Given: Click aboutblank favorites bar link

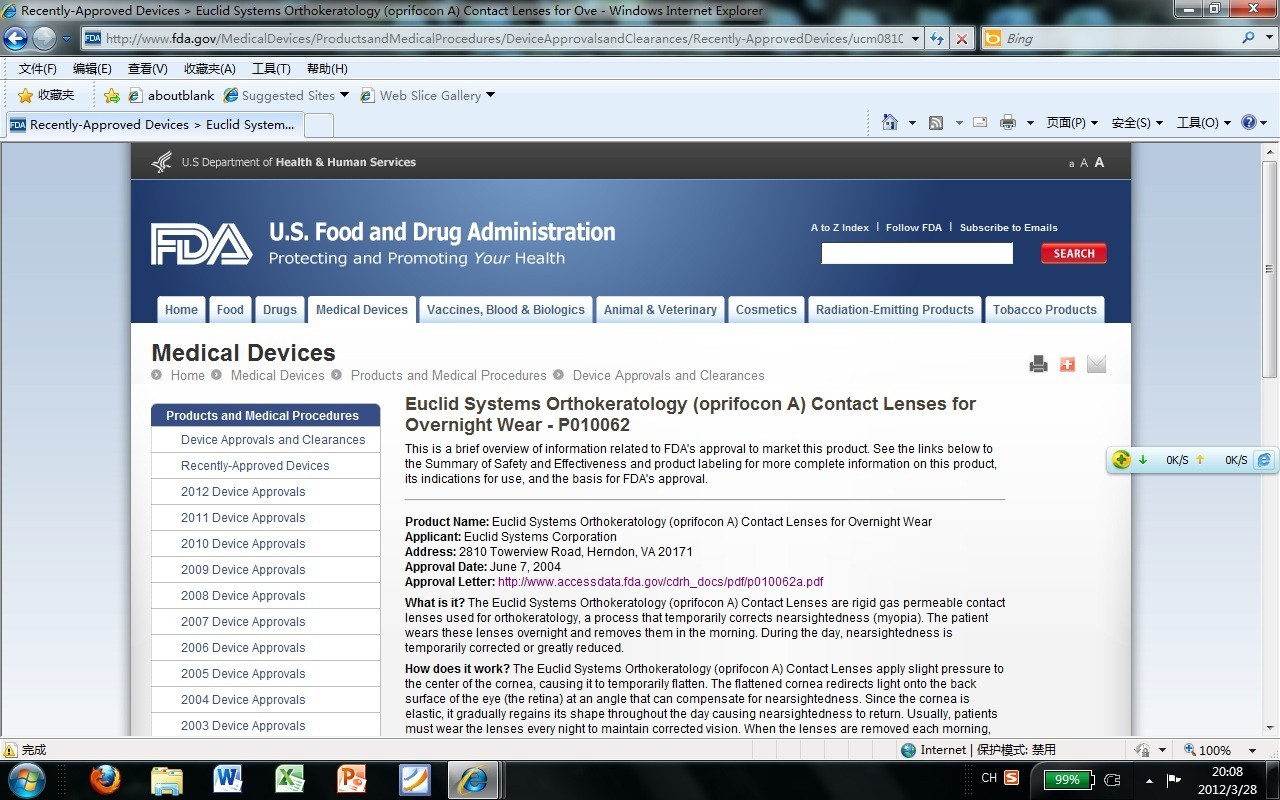Looking at the screenshot, I should pos(171,95).
